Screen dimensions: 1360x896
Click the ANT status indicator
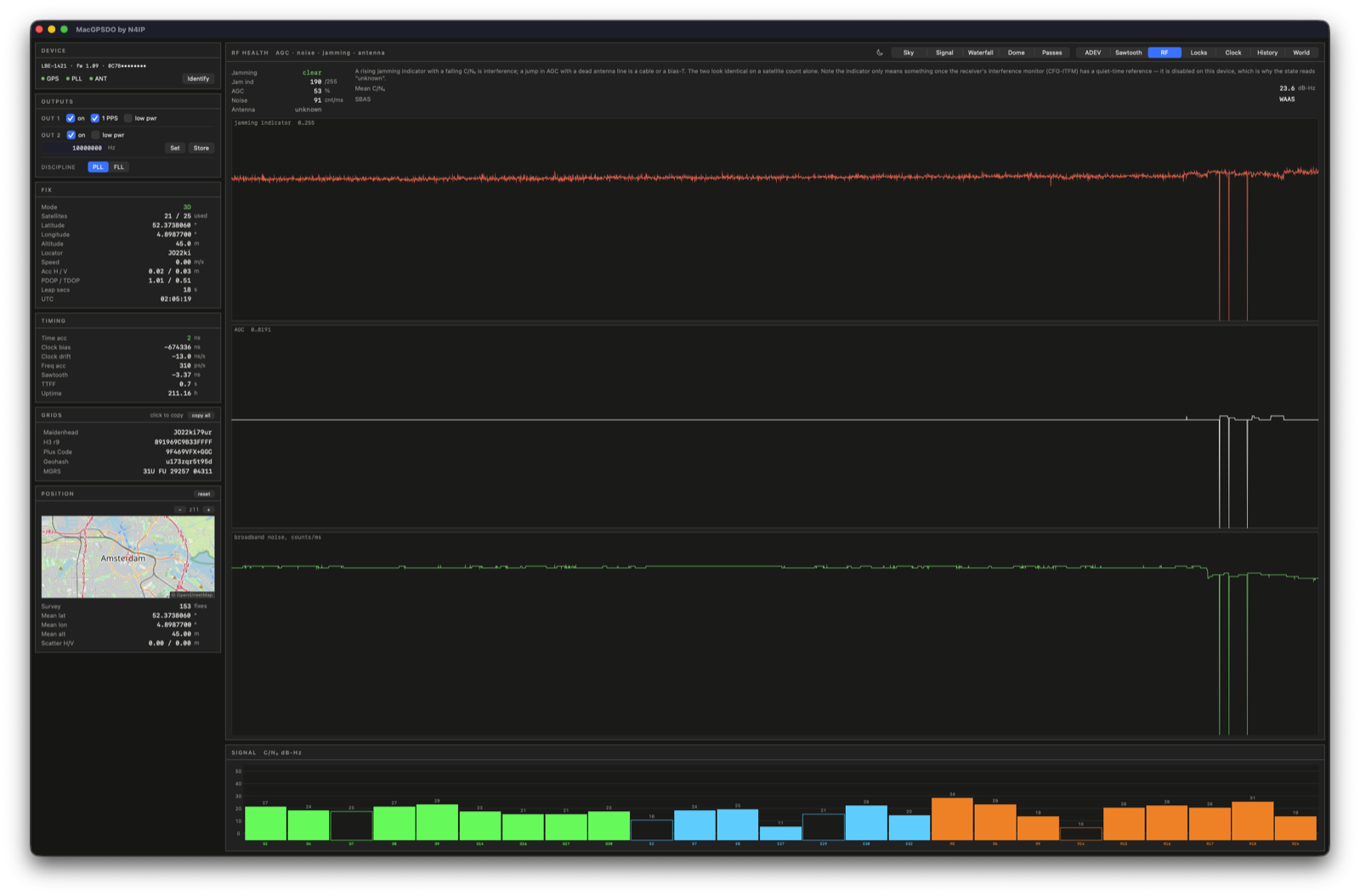coord(99,79)
